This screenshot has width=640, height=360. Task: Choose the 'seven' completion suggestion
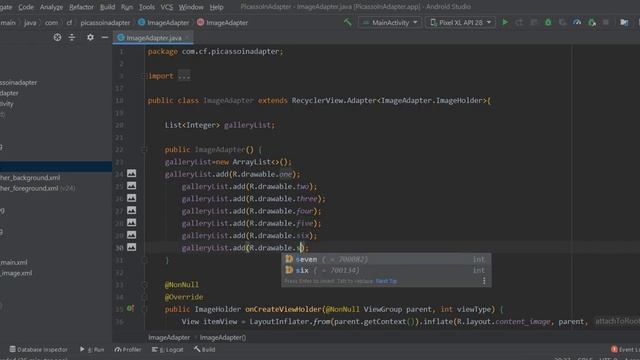[x=386, y=259]
